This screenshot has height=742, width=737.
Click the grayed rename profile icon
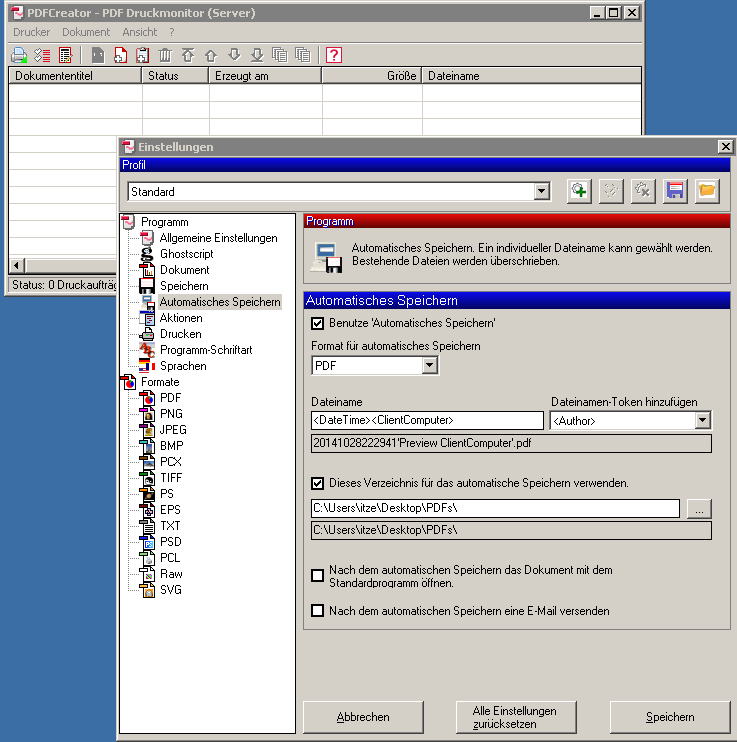611,191
